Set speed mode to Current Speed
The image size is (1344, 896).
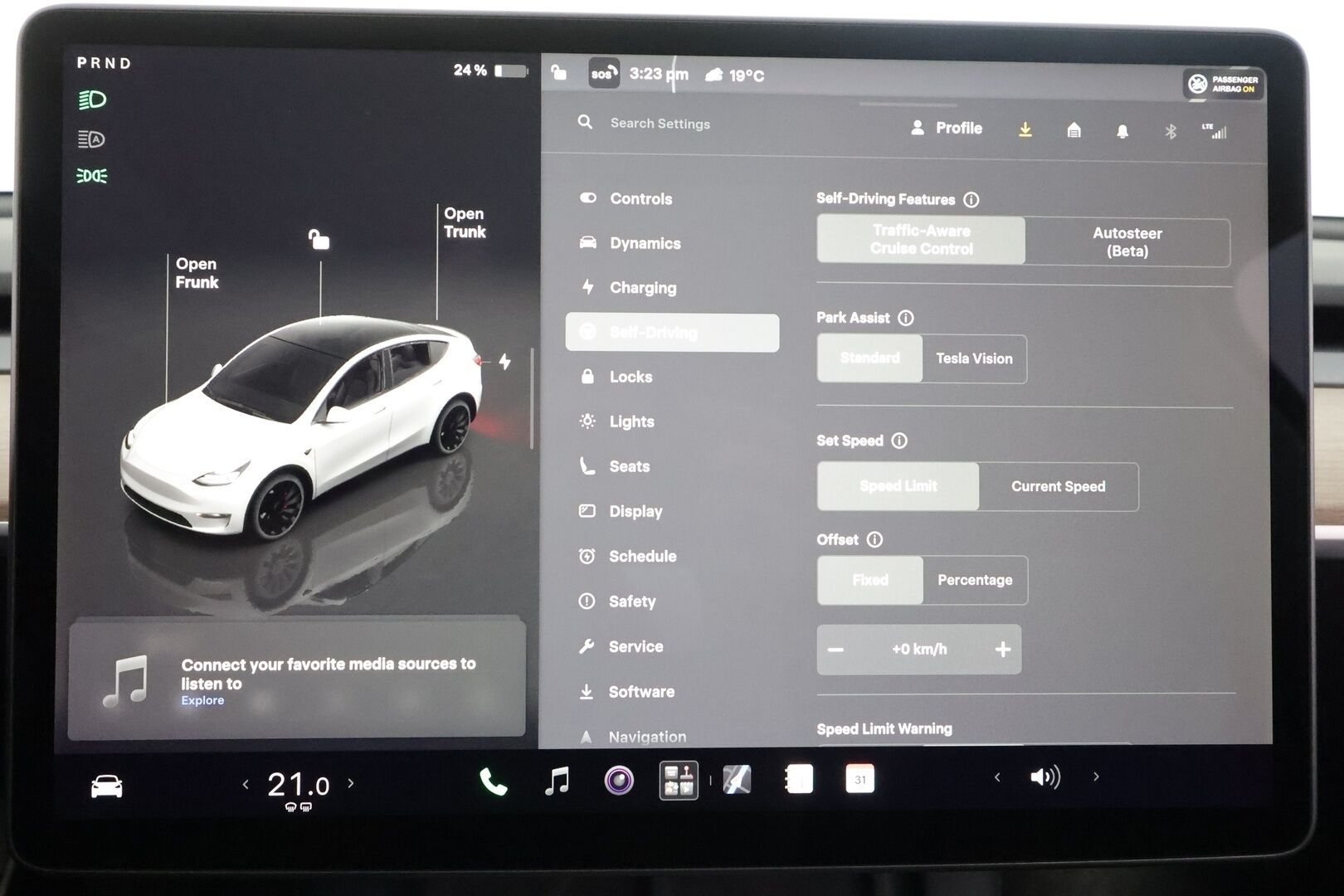click(x=1059, y=486)
